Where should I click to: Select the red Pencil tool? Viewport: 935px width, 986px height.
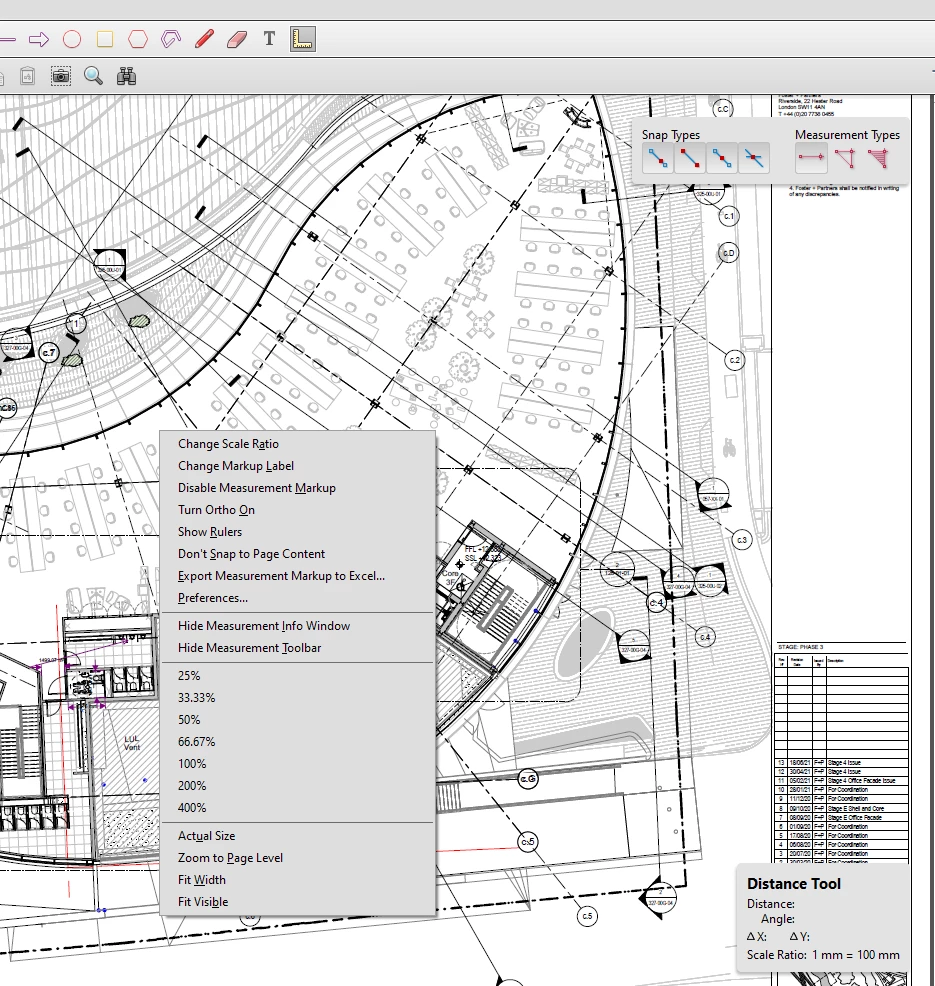tap(204, 39)
